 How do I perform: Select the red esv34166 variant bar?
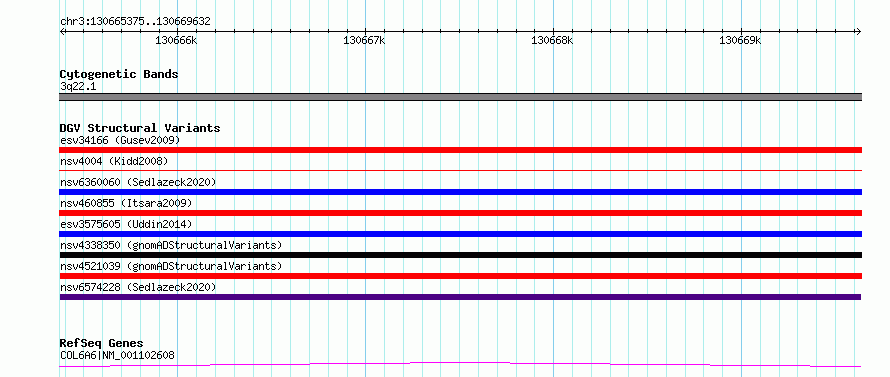[460, 150]
